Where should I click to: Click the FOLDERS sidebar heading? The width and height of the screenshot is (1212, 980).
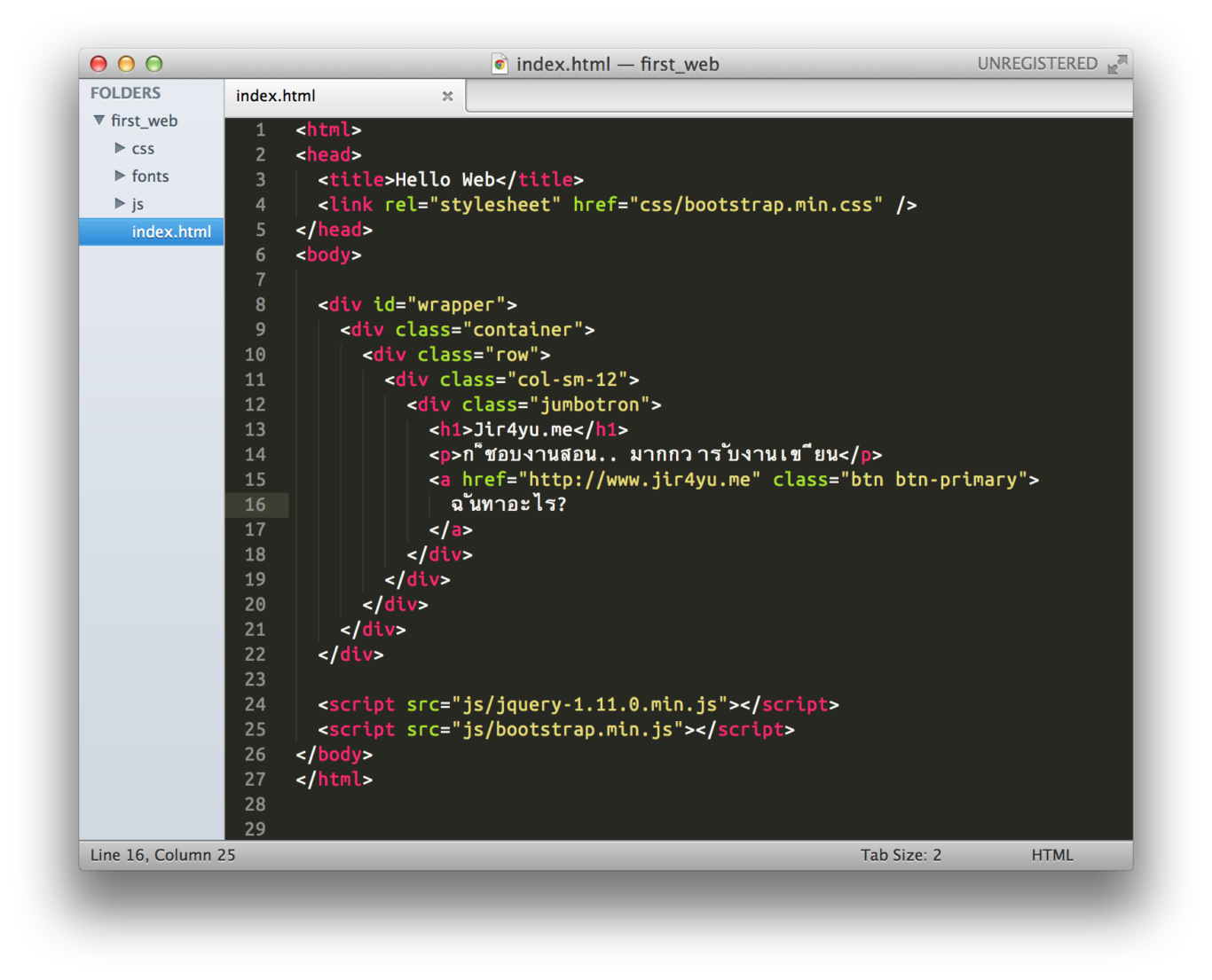click(125, 93)
